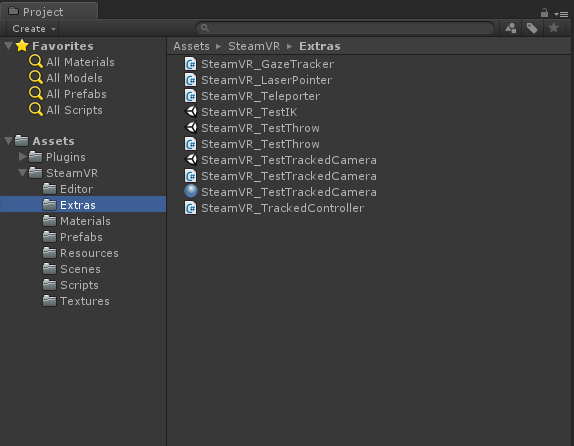Click the SteamVR_LaserPointer C# script icon
Image resolution: width=574 pixels, height=446 pixels.
[x=190, y=80]
